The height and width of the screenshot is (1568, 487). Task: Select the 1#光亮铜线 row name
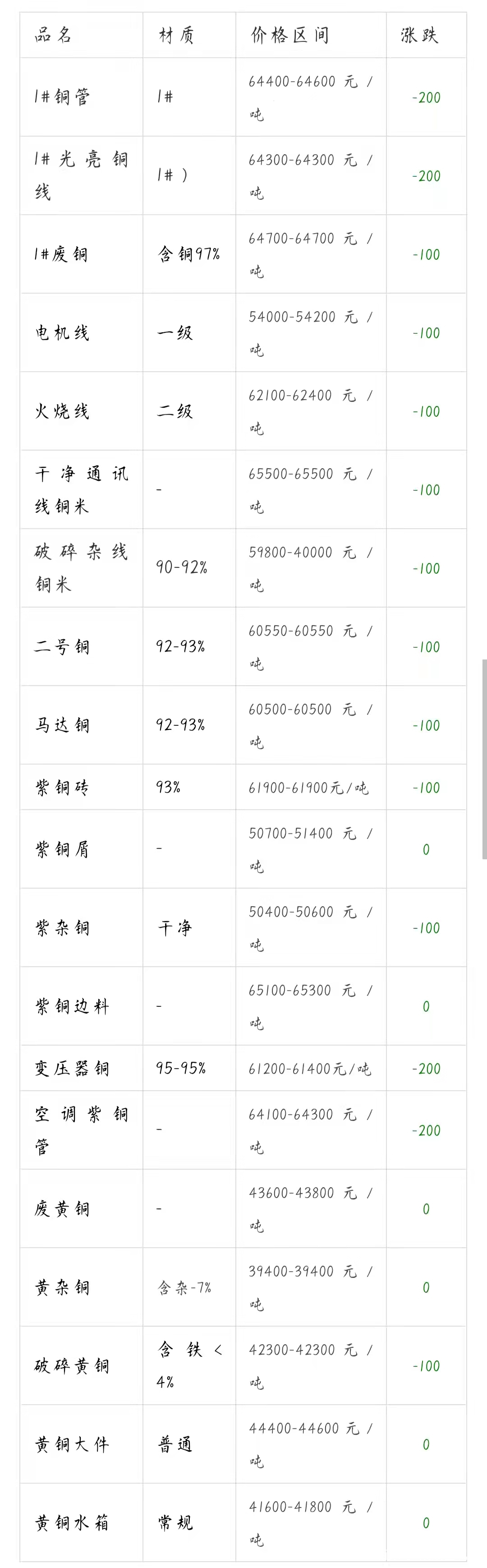click(x=81, y=175)
